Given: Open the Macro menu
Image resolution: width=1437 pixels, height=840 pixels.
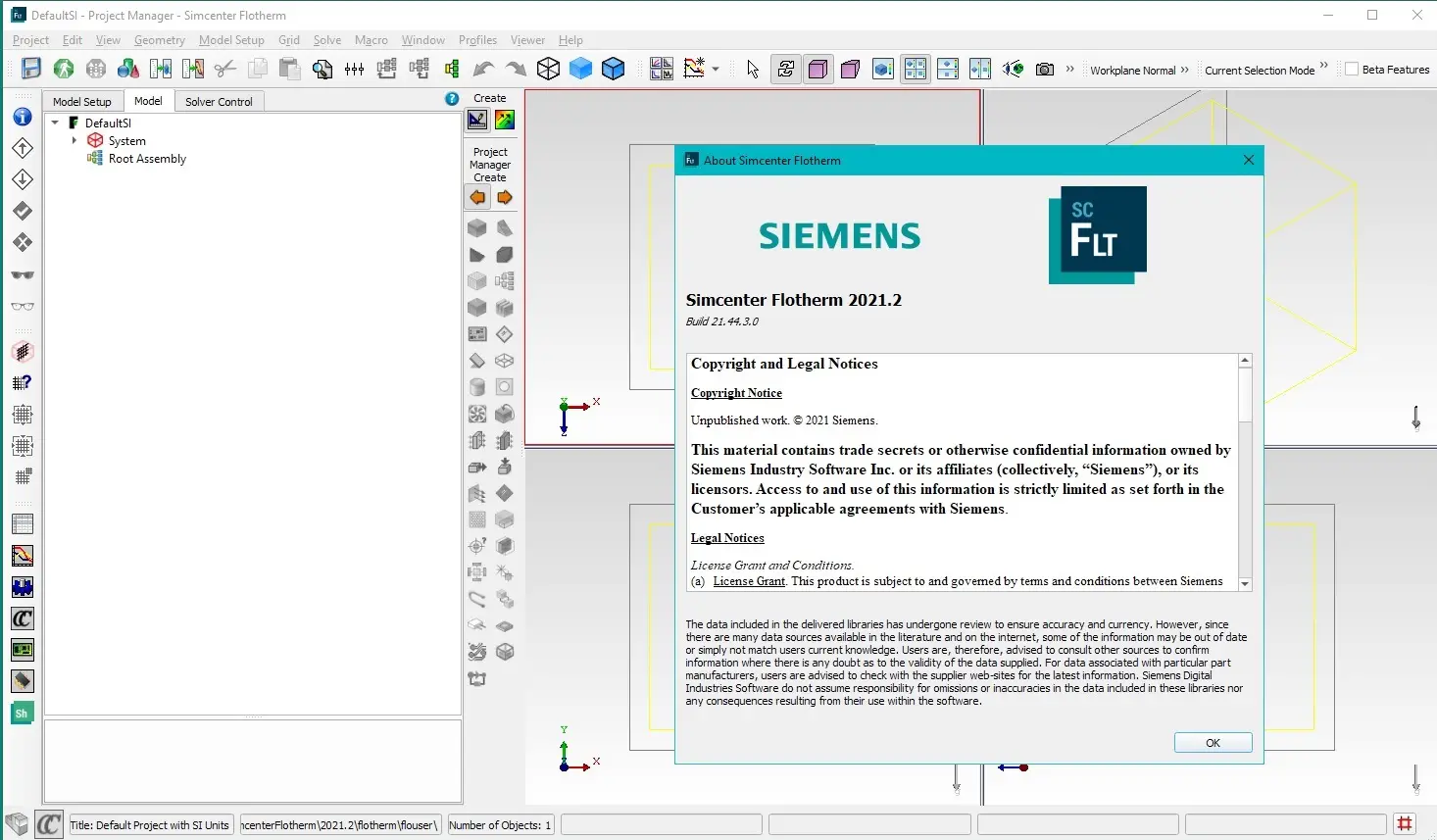Looking at the screenshot, I should tap(371, 40).
